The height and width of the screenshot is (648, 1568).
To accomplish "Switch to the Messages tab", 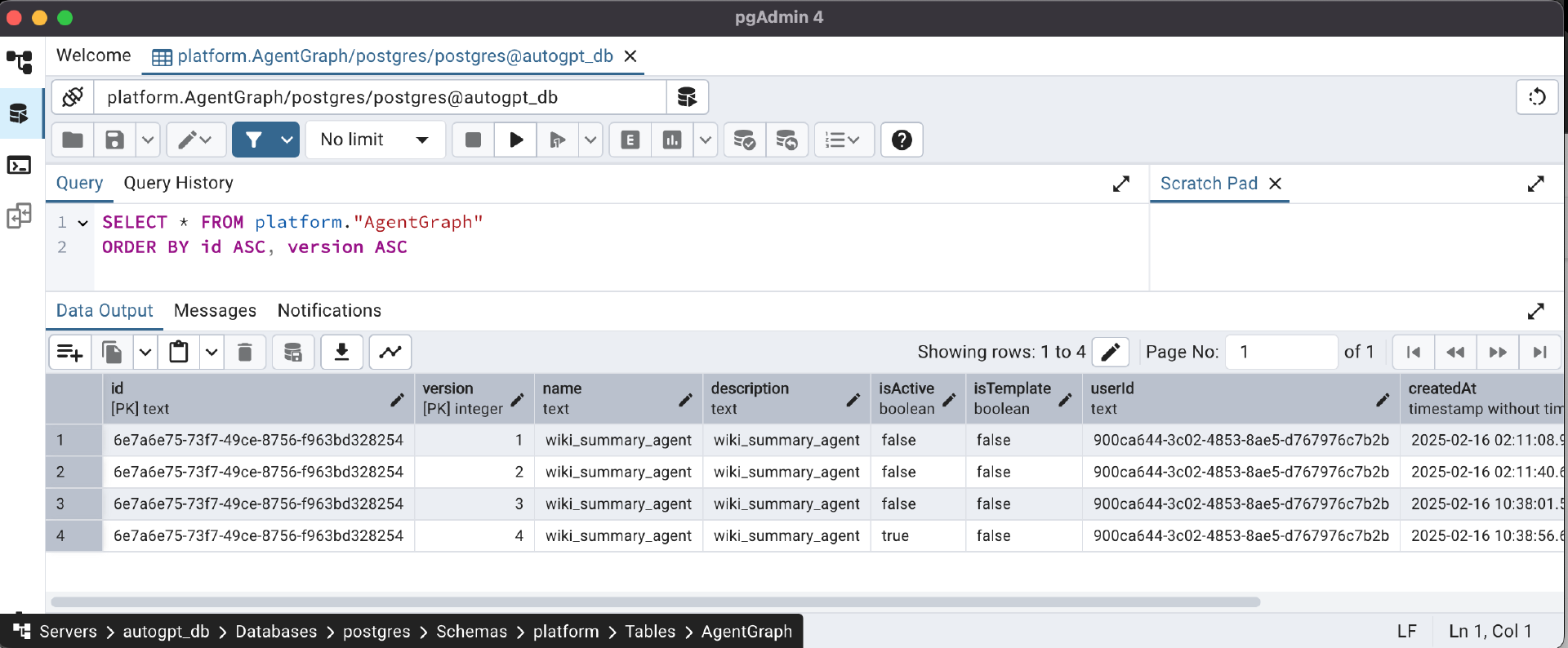I will pyautogui.click(x=215, y=311).
